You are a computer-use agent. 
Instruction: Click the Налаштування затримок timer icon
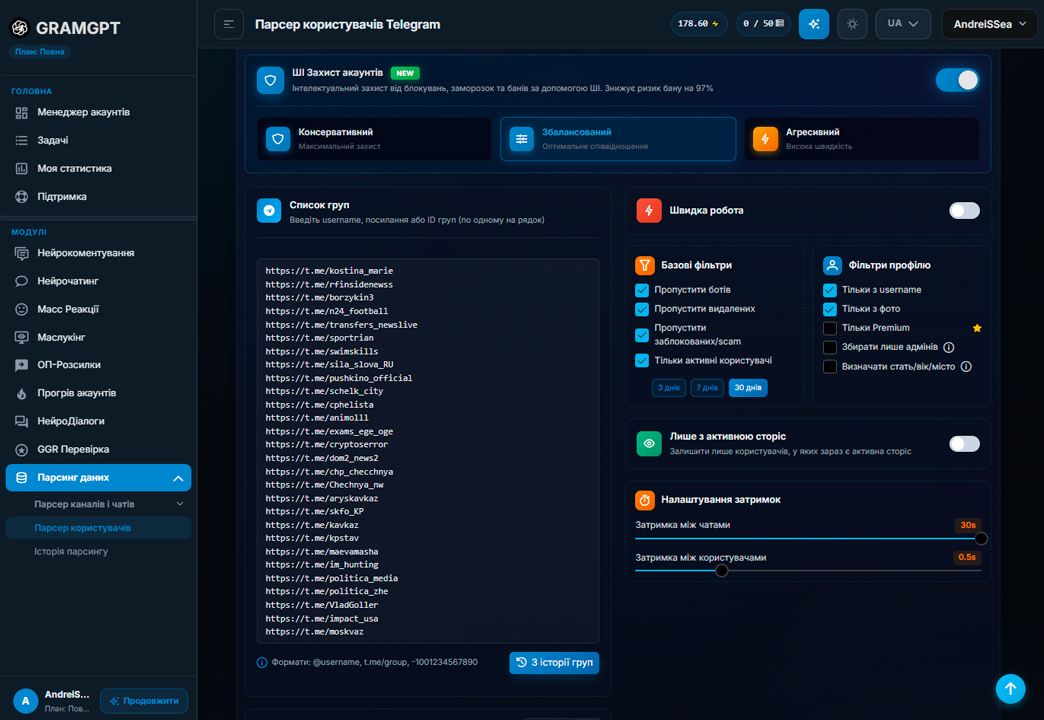(645, 500)
